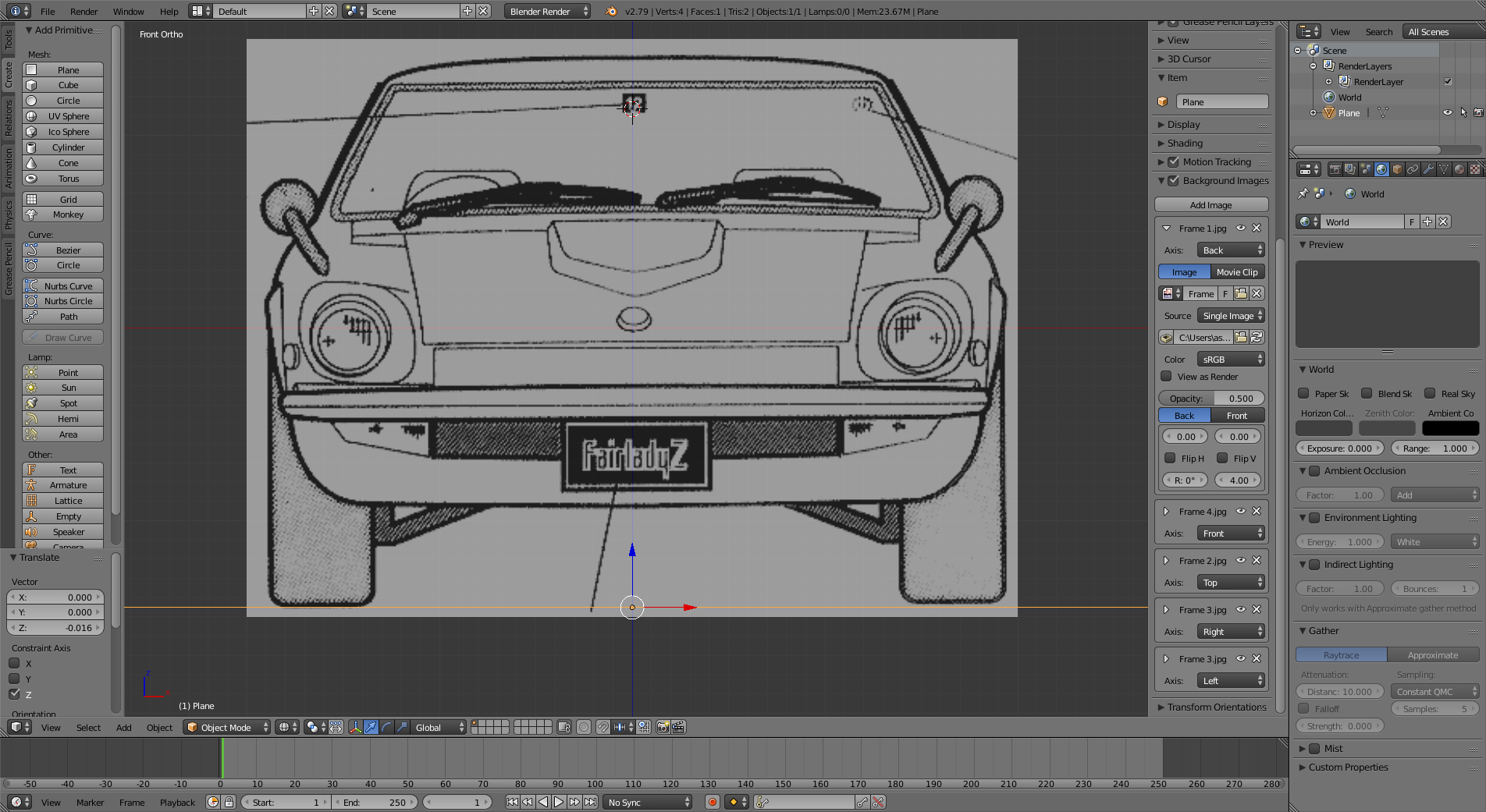Expand the Frame 2.jpg image panel
1486x812 pixels.
pyautogui.click(x=1166, y=560)
